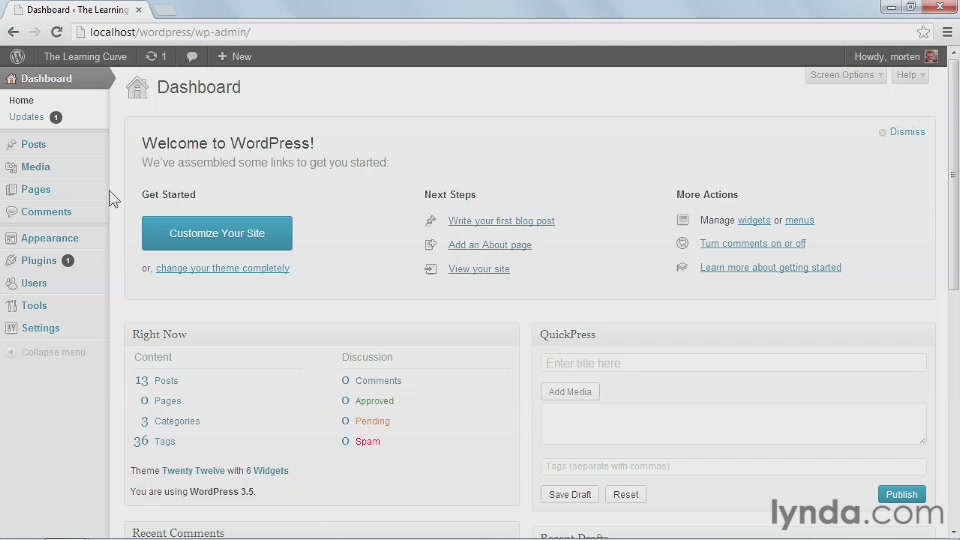Click the Publish button in QuickPress
The image size is (960, 540).
click(901, 495)
